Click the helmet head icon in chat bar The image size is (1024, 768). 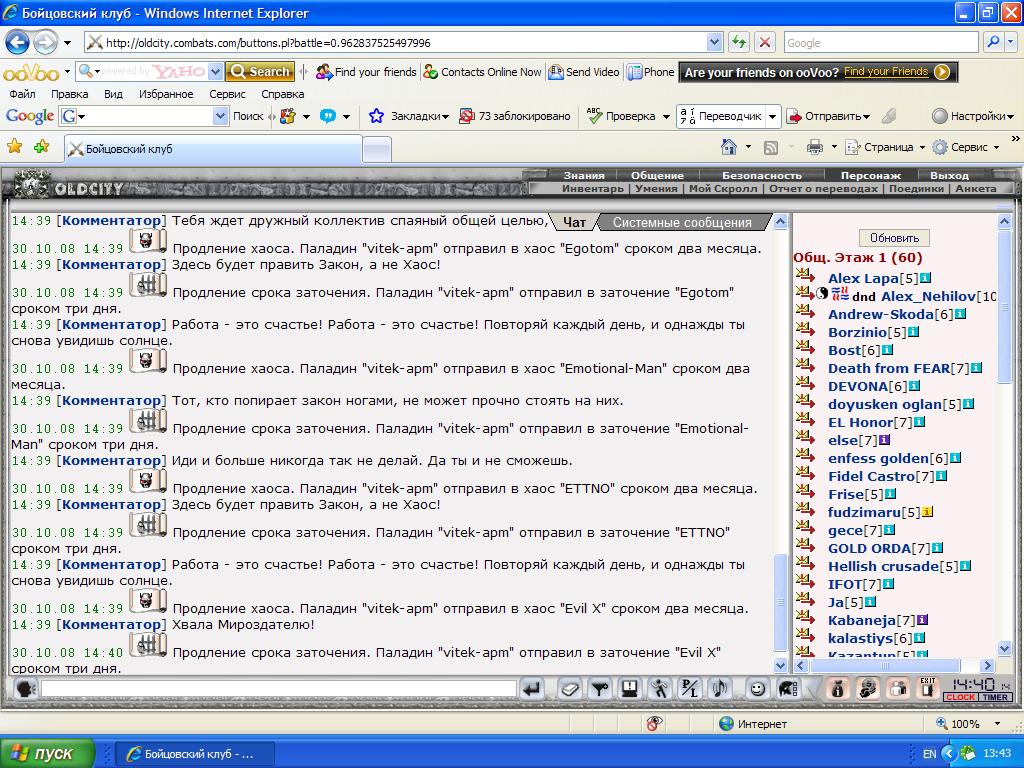788,689
